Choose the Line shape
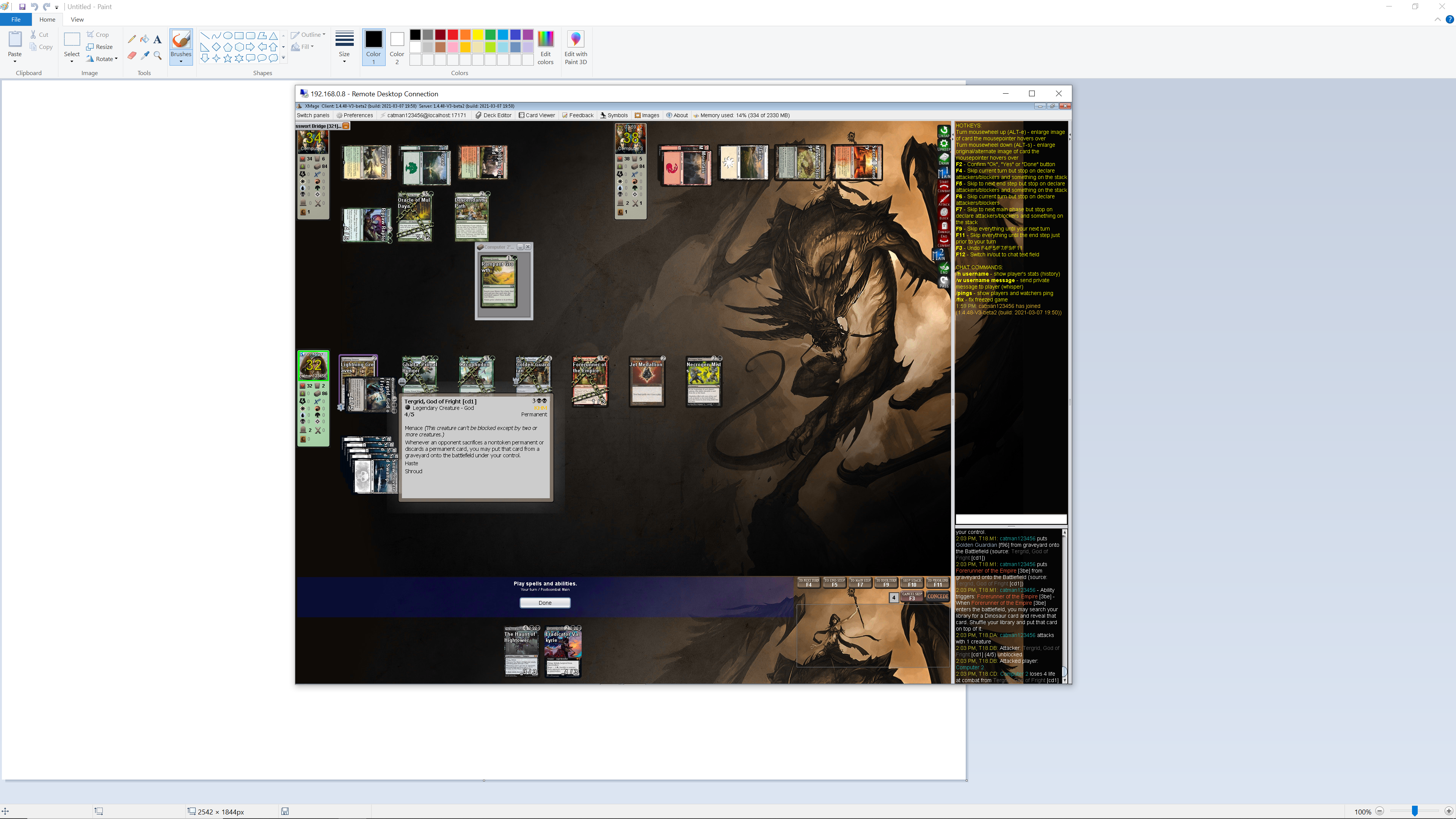This screenshot has height=819, width=1456. tap(205, 36)
